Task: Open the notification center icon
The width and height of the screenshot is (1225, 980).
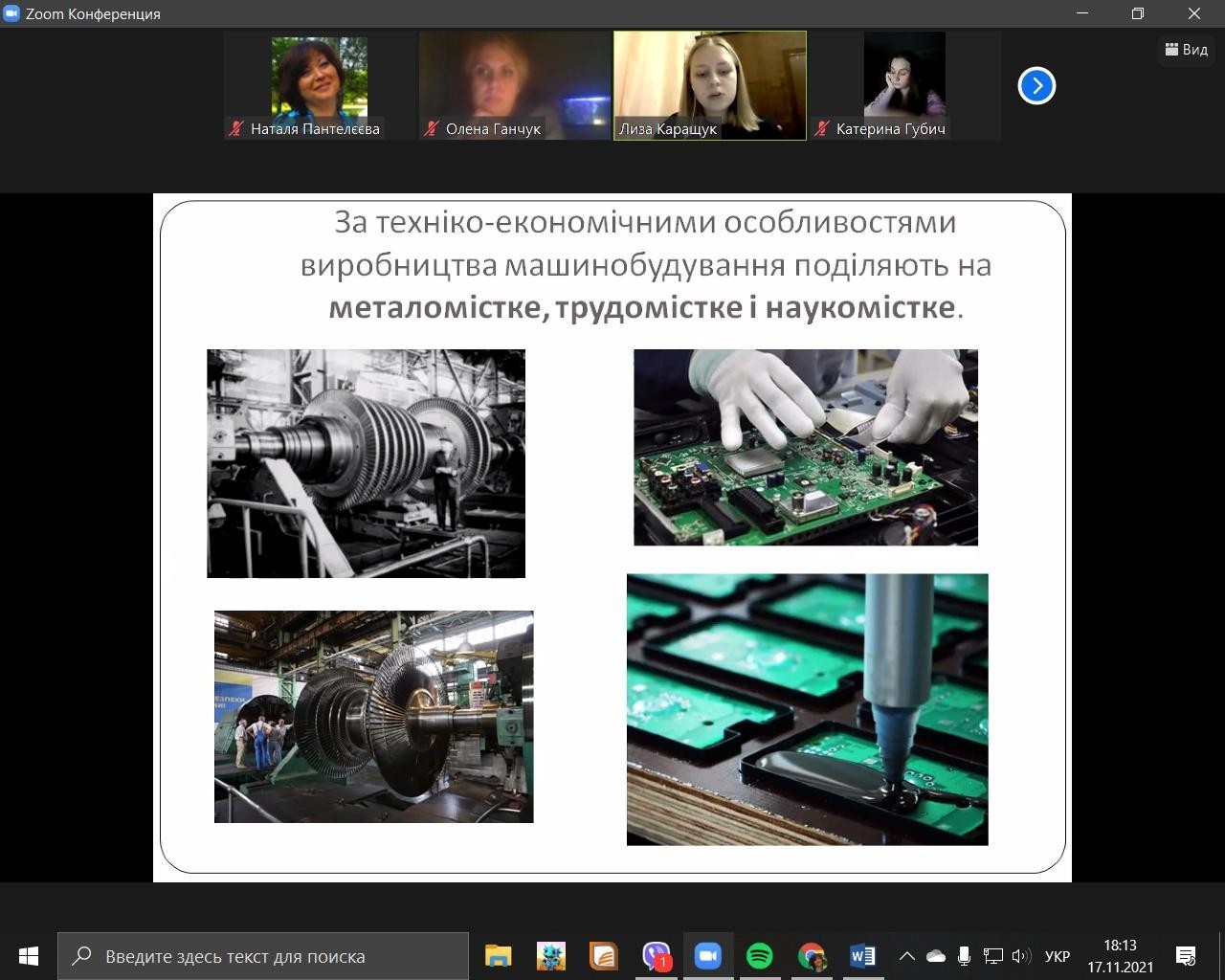Action: pyautogui.click(x=1187, y=956)
